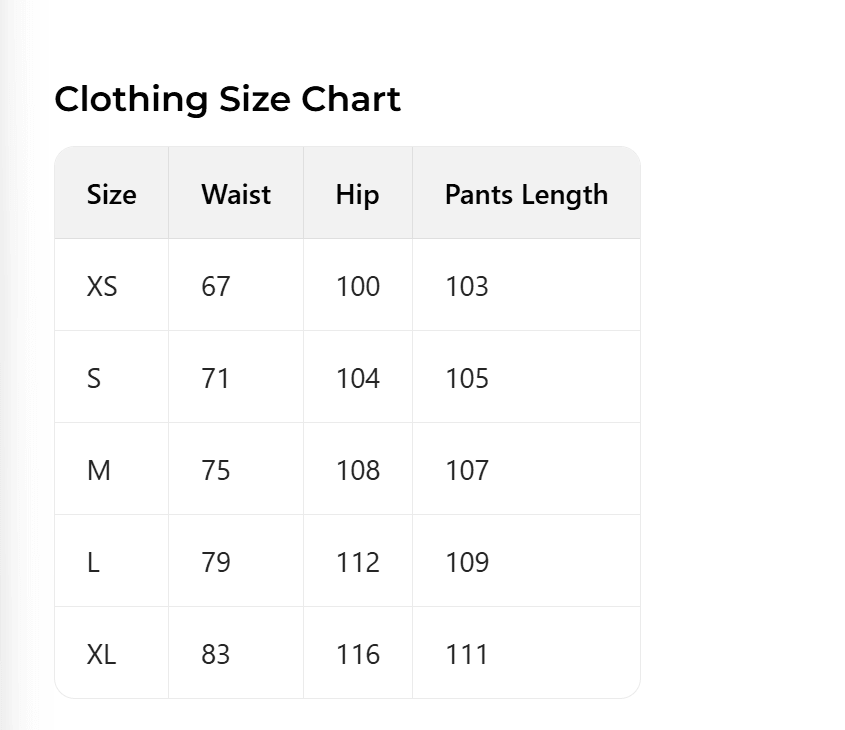Click the Clothing Size Chart heading
This screenshot has height=730, width=845.
227,99
